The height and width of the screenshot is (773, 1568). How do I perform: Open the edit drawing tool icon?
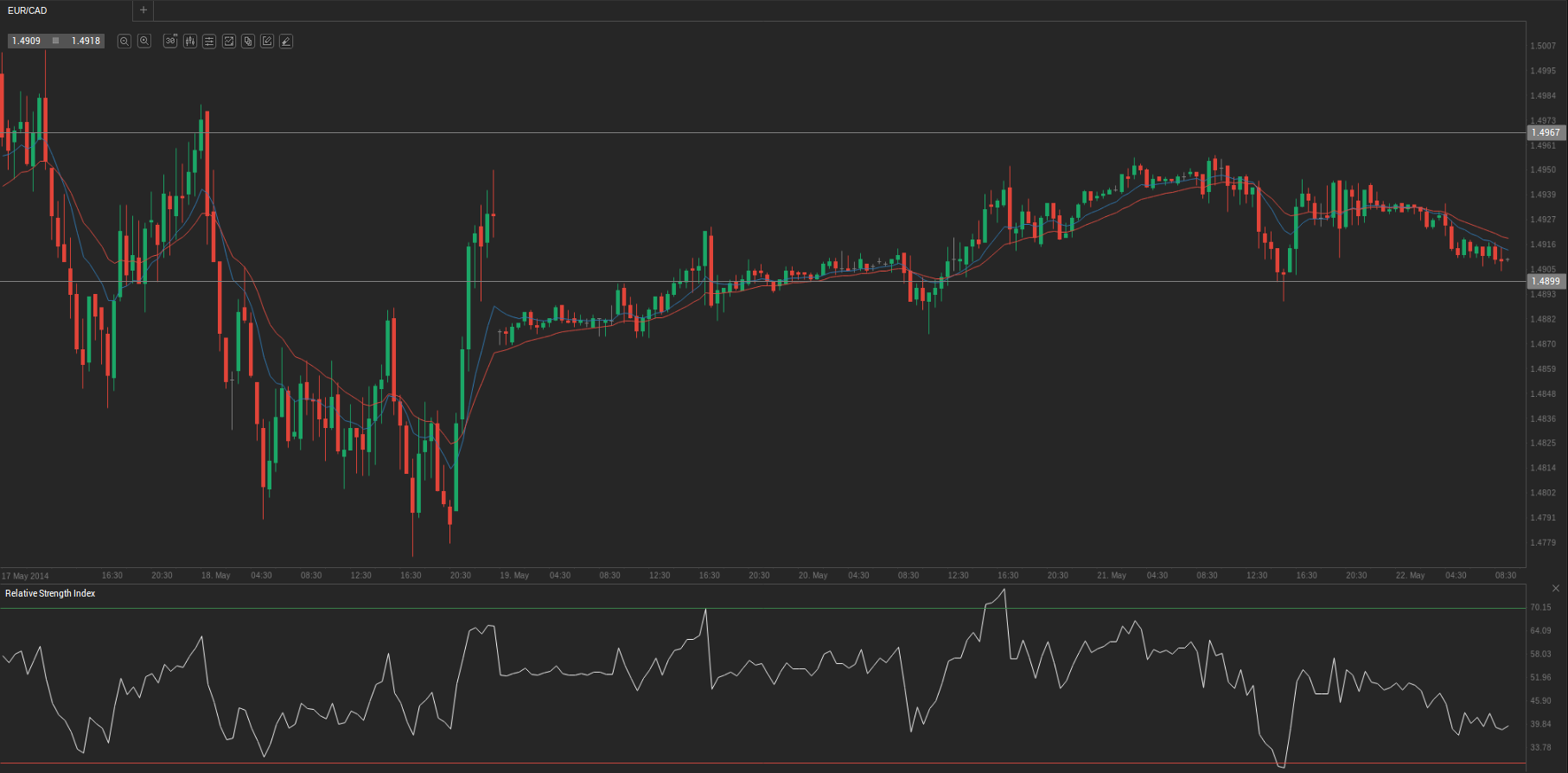[x=267, y=41]
